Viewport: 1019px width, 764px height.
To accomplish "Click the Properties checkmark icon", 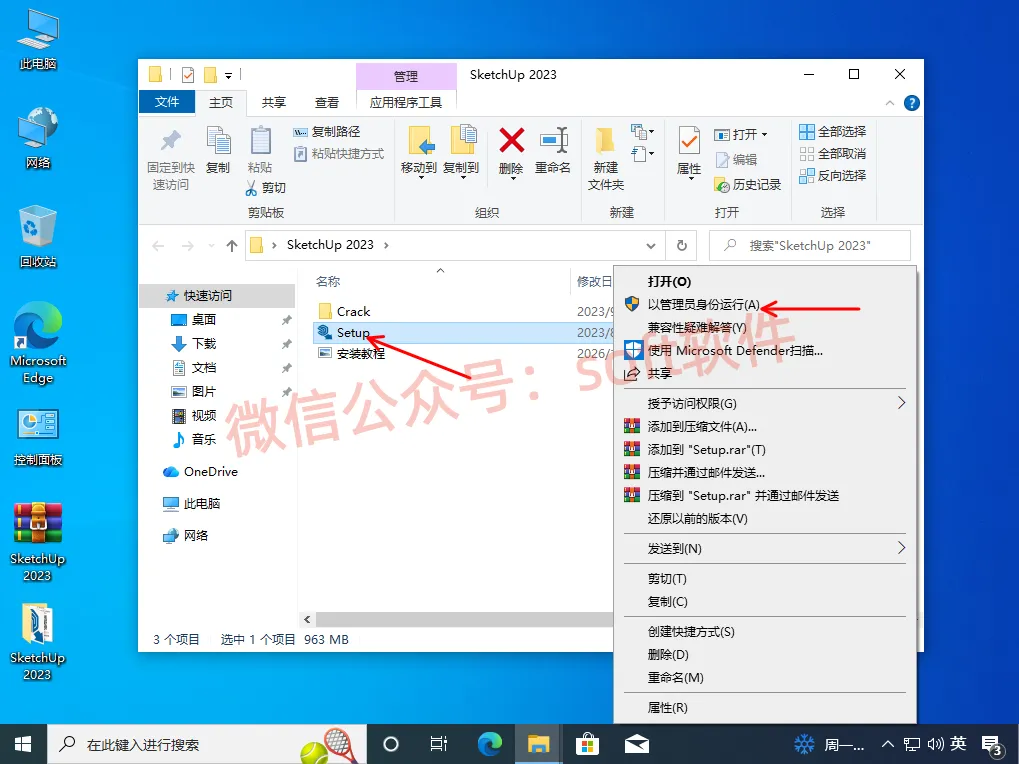I will tap(689, 140).
